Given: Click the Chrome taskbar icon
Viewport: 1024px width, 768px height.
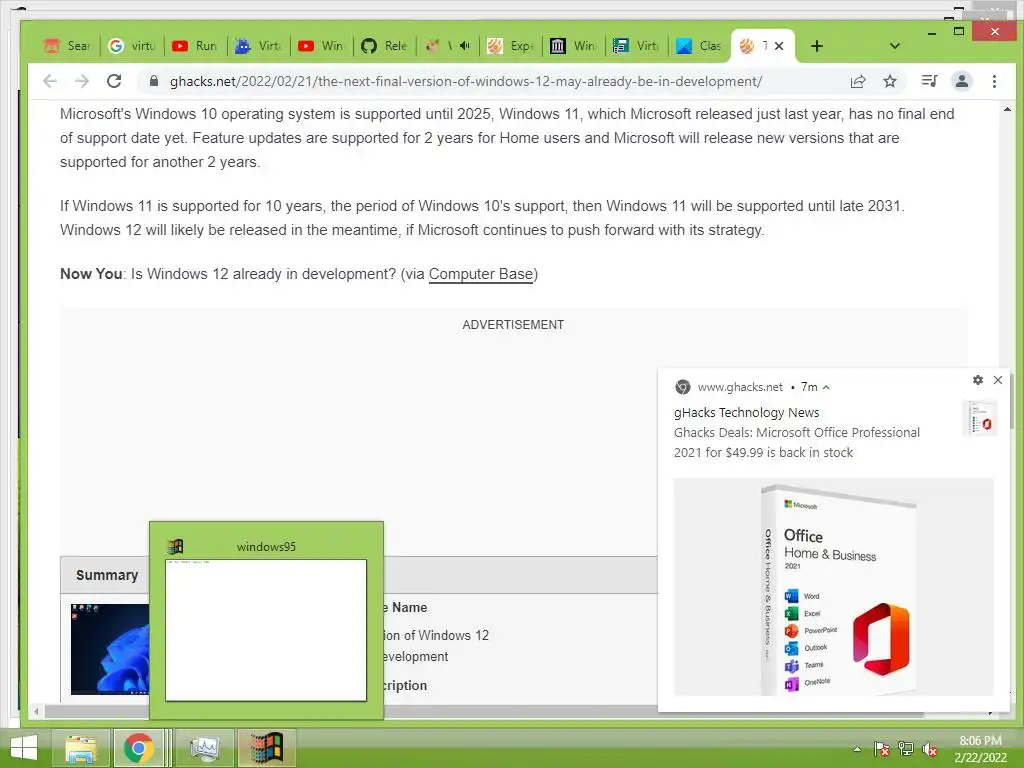Looking at the screenshot, I should click(138, 748).
